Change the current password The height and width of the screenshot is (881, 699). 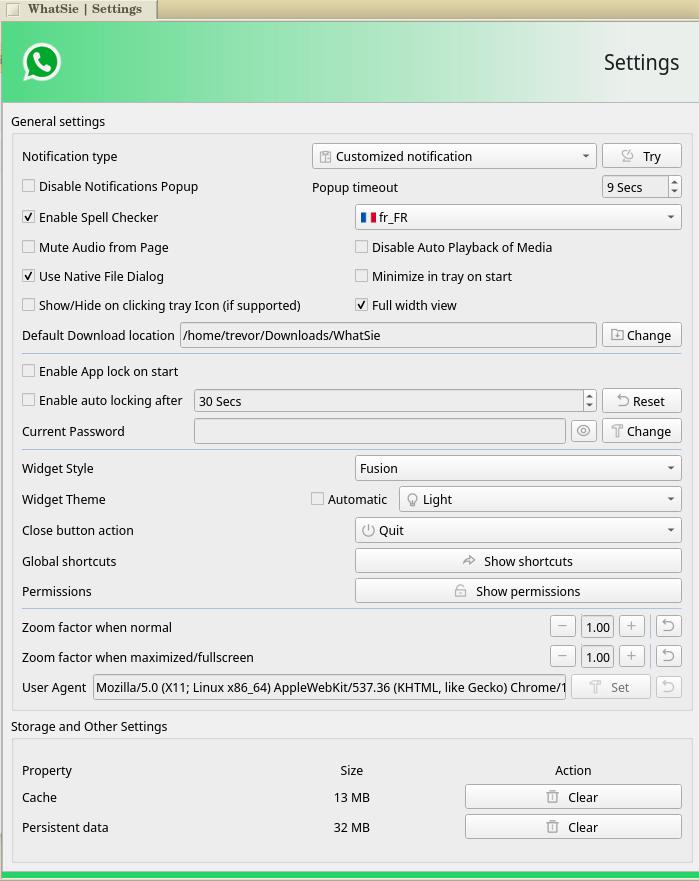pos(642,431)
